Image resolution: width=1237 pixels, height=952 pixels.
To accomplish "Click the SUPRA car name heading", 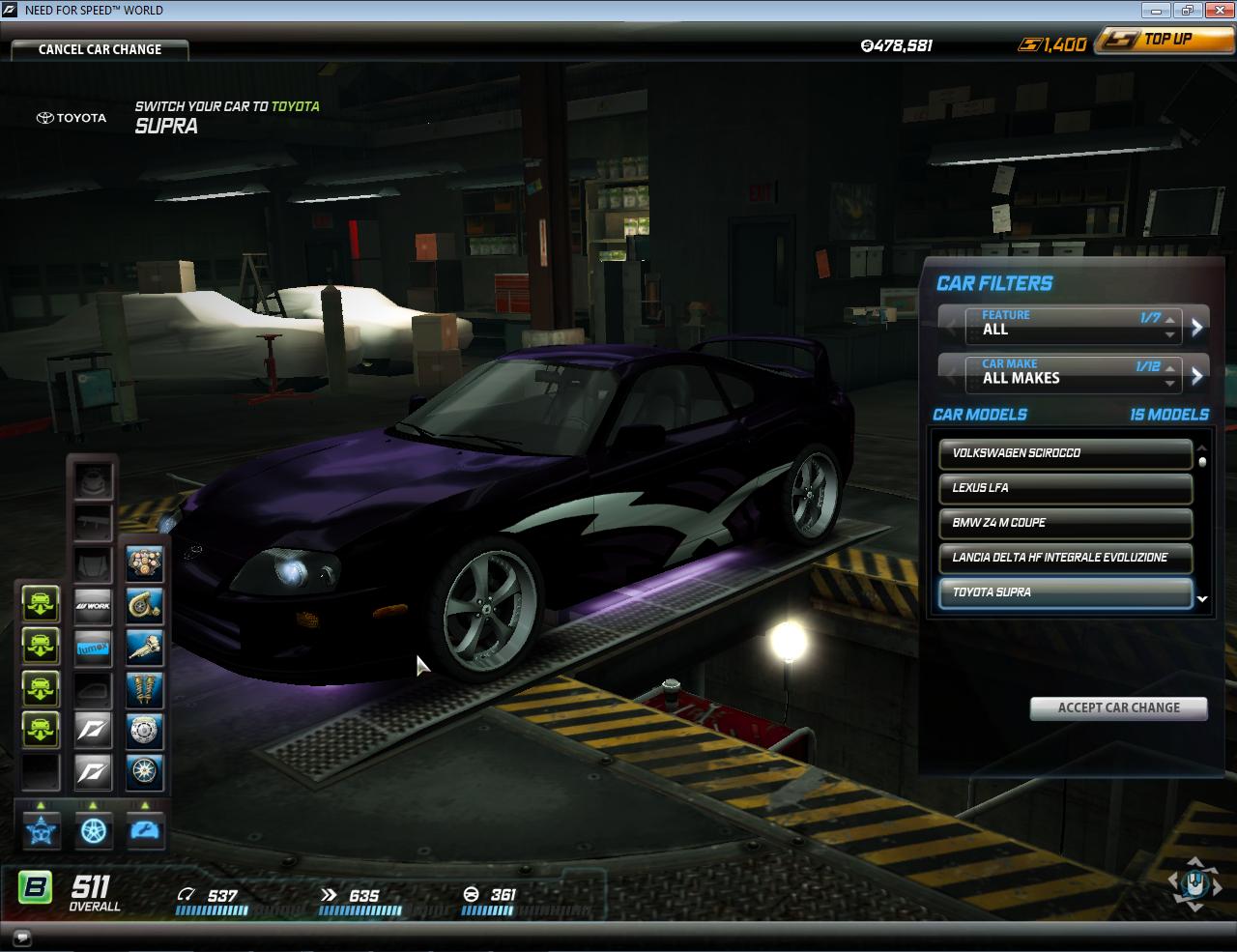I will coord(166,127).
